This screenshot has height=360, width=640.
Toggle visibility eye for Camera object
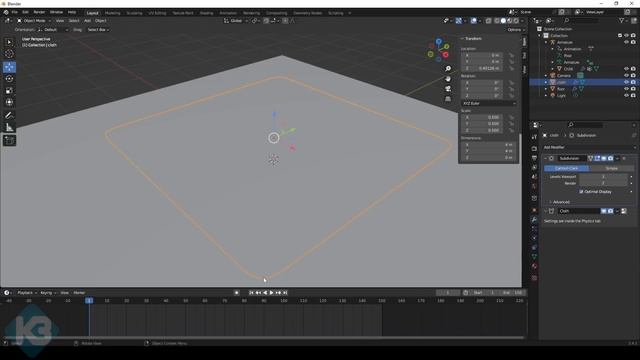coord(626,76)
